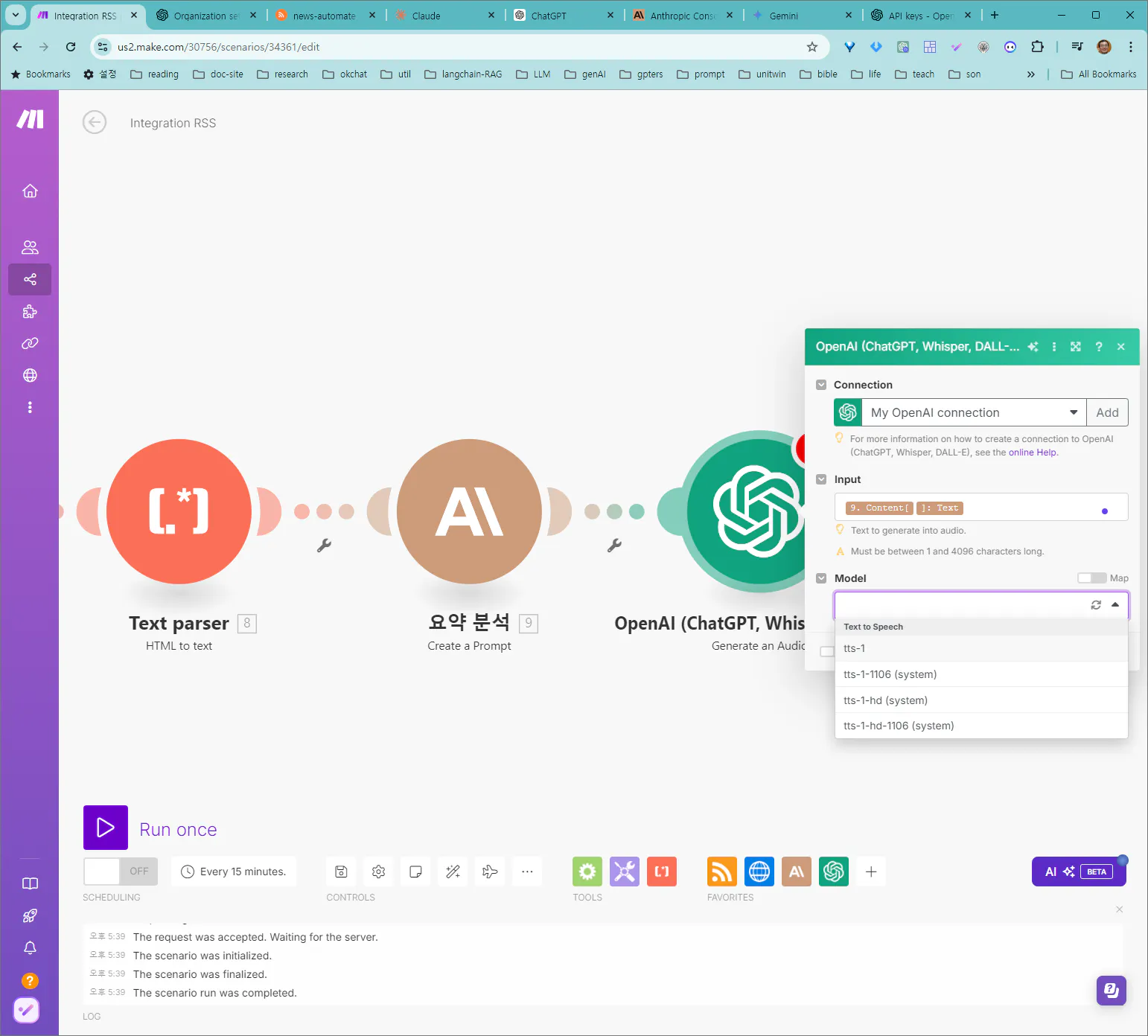
Task: Select tts-1 from the model list
Action: [981, 648]
